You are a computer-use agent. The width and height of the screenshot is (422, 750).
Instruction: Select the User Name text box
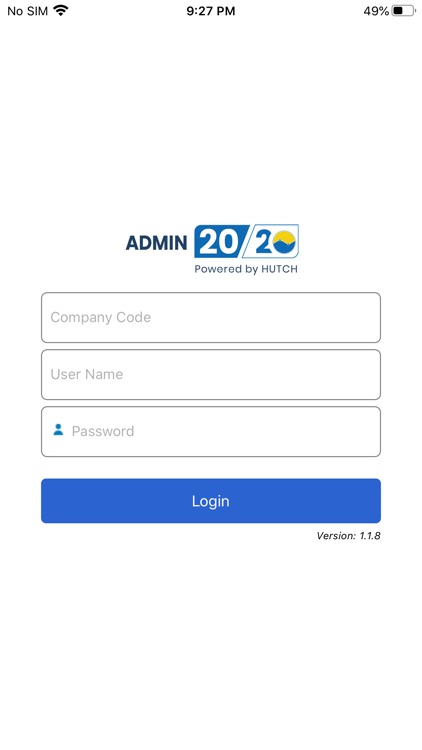tap(211, 375)
